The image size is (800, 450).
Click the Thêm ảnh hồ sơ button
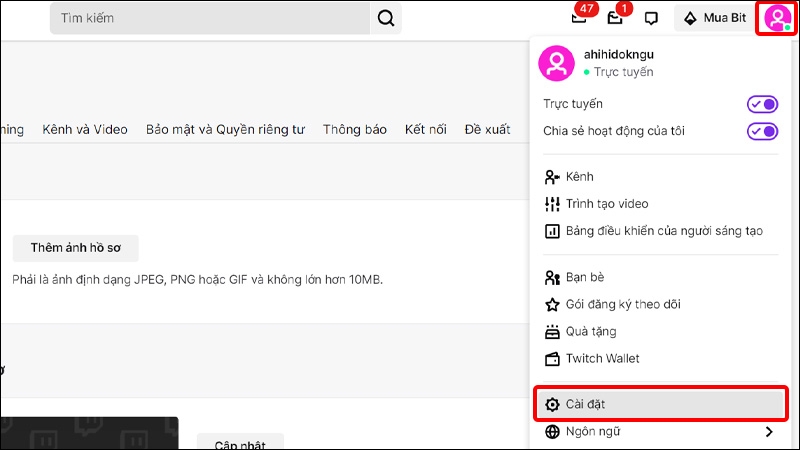76,248
